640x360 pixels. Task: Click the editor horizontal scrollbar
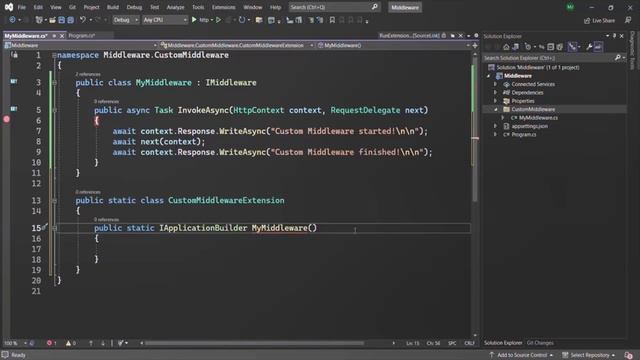(x=254, y=343)
